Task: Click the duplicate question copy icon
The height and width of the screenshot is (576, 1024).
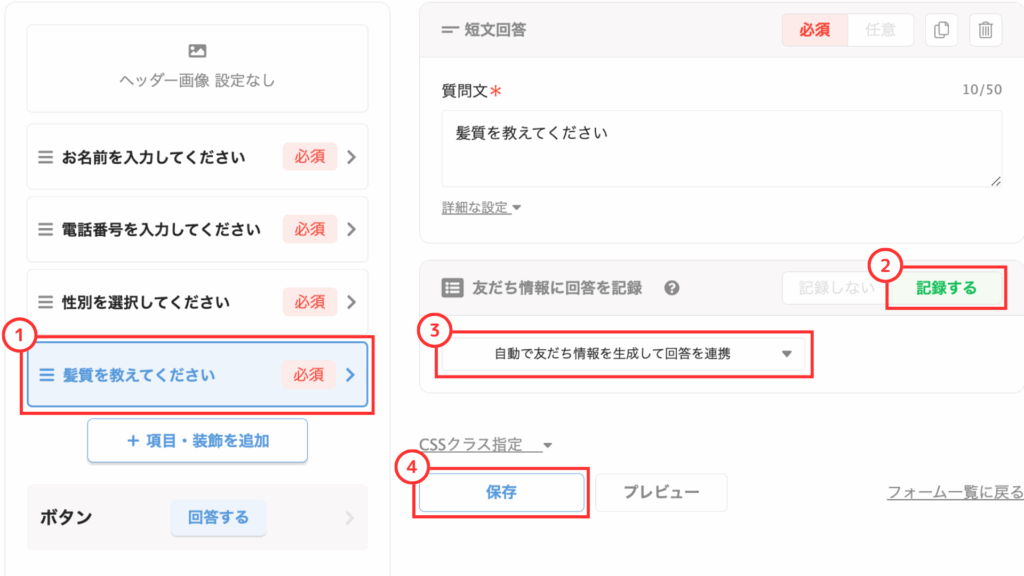Action: point(941,30)
